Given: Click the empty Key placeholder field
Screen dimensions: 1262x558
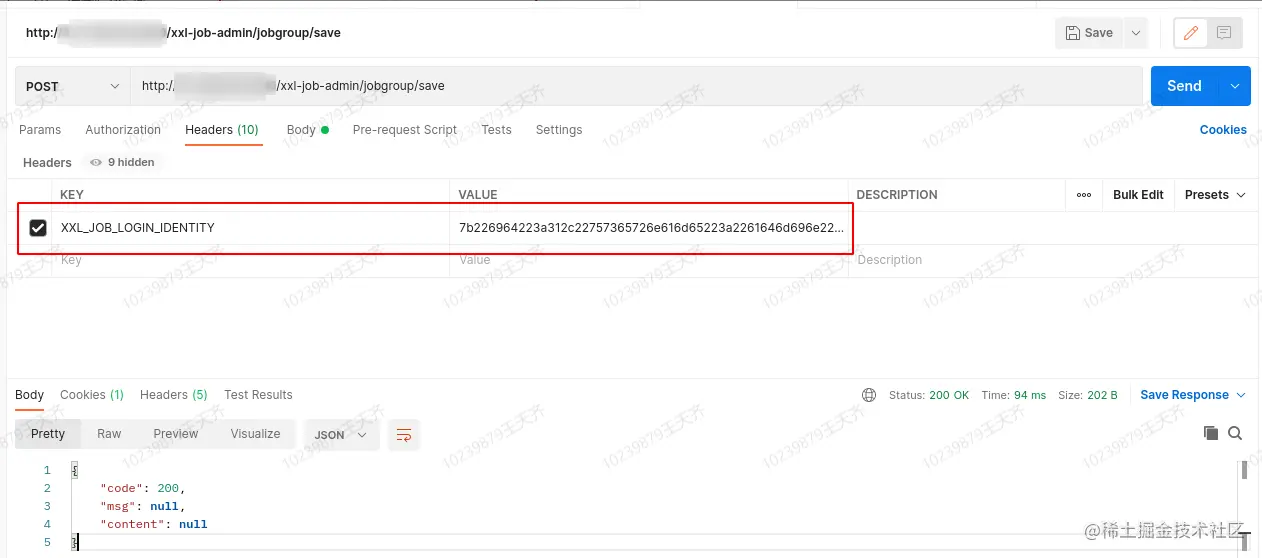Looking at the screenshot, I should pyautogui.click(x=251, y=260).
